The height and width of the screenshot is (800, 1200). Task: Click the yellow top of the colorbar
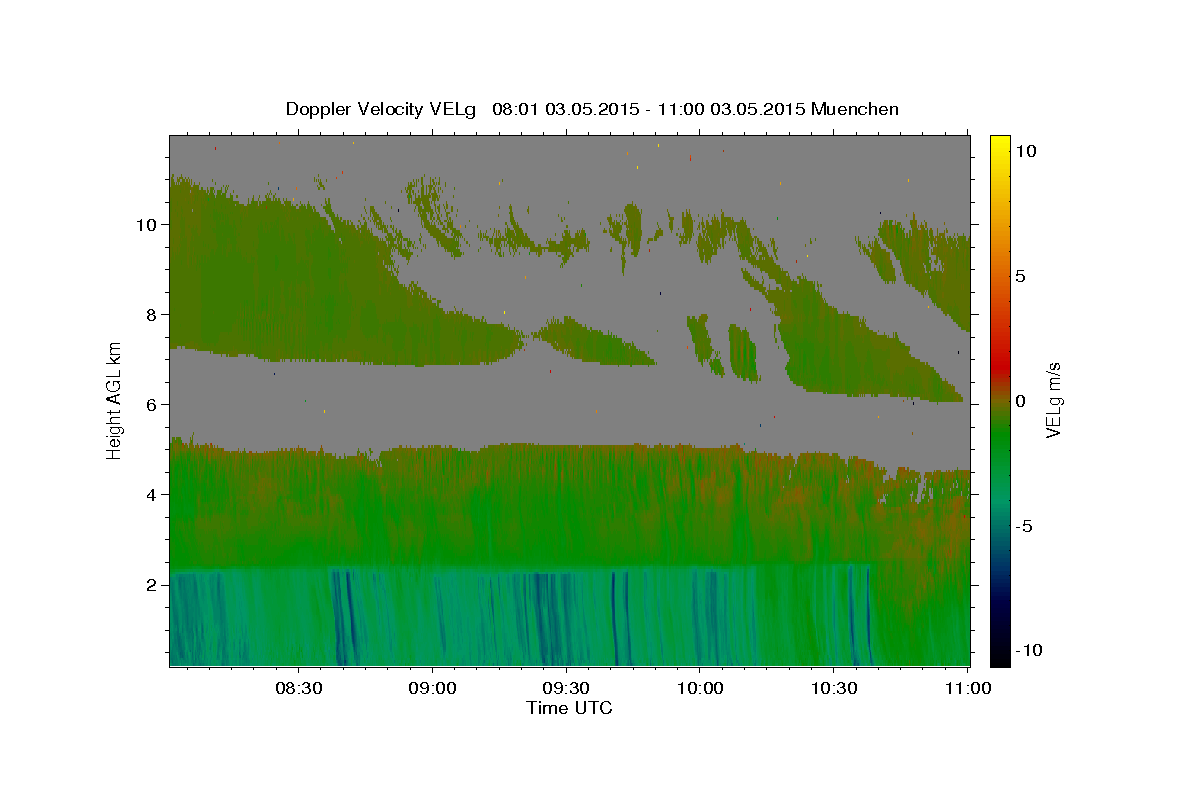(1000, 145)
